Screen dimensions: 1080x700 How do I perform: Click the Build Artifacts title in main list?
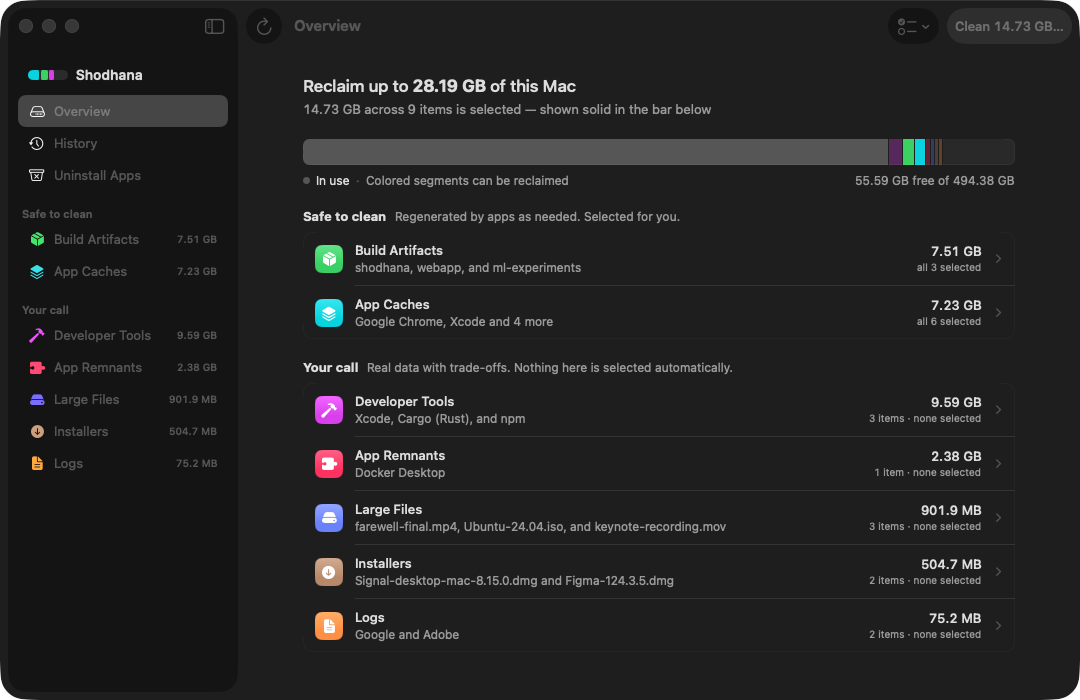pyautogui.click(x=399, y=251)
